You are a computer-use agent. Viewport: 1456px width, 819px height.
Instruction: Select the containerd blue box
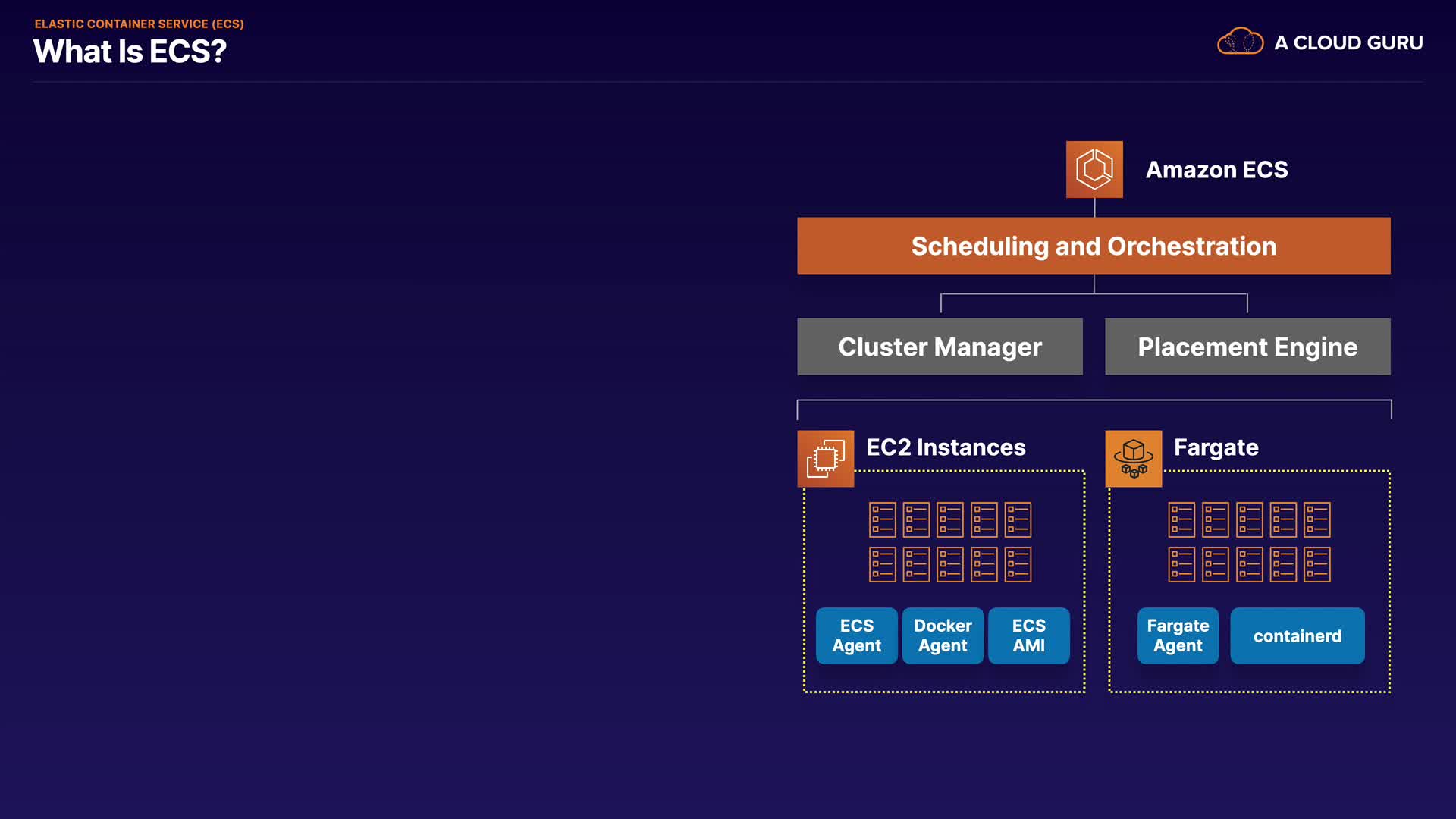pos(1297,635)
